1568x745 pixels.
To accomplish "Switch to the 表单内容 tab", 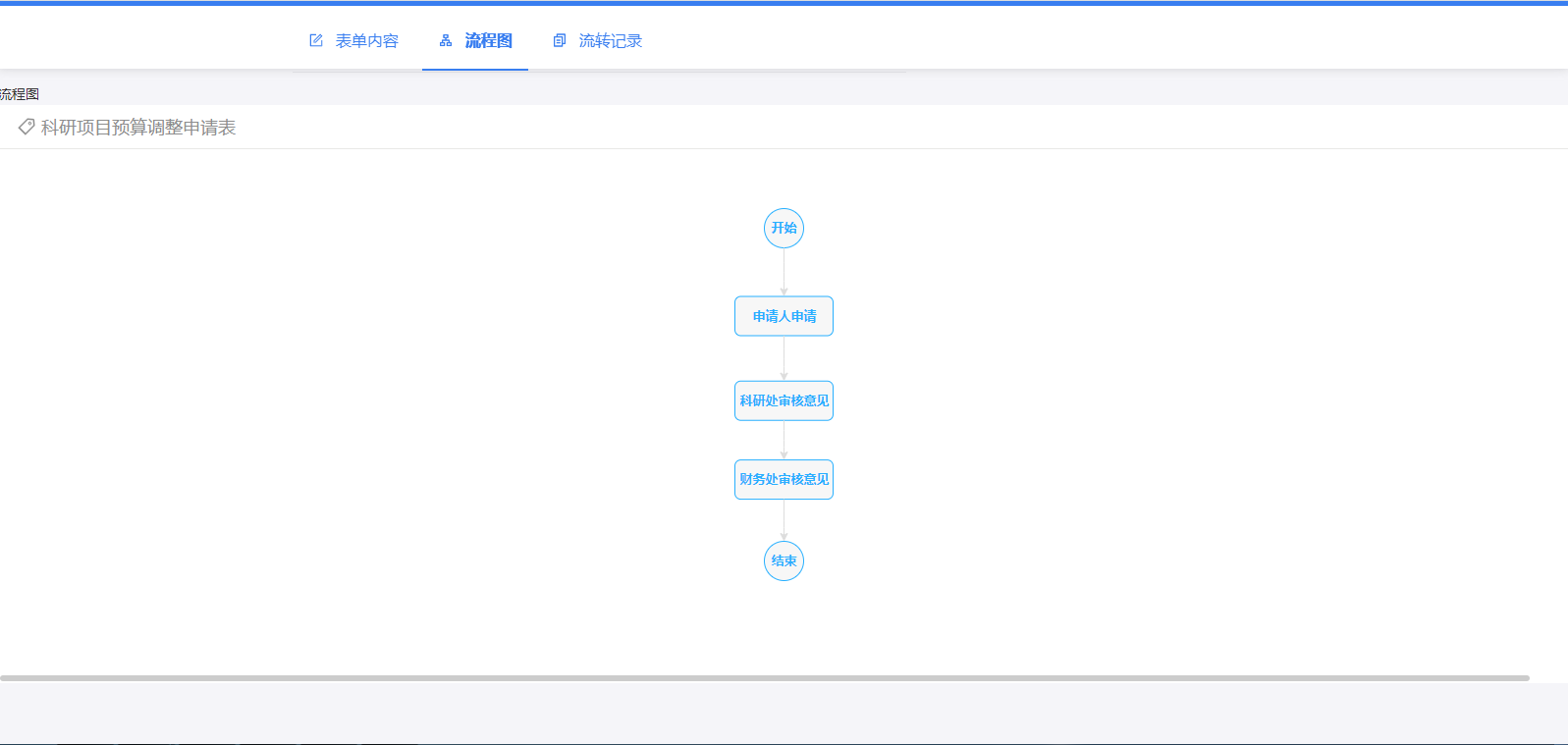I will (x=366, y=40).
